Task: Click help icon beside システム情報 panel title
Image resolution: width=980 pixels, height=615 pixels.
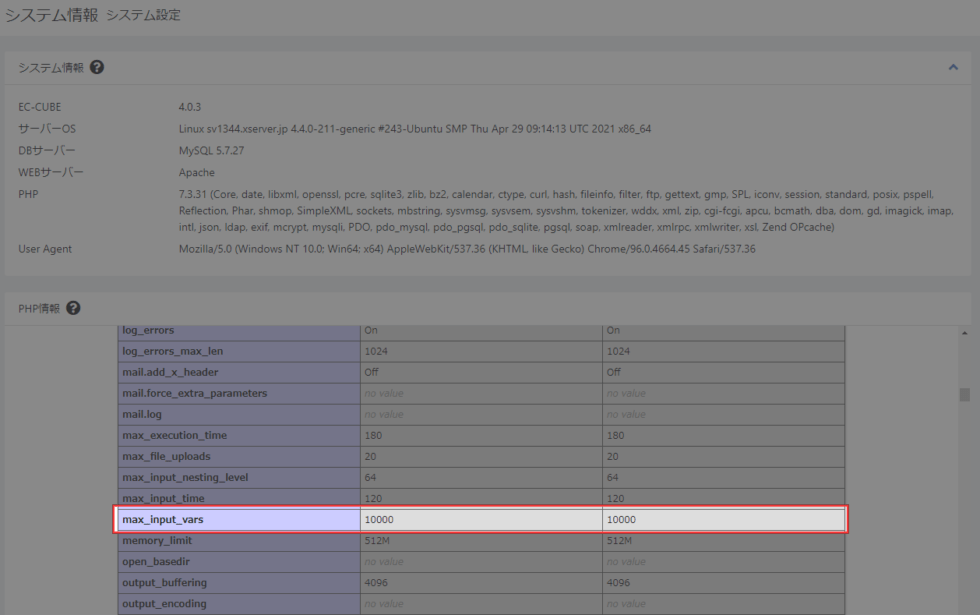Action: (x=97, y=68)
